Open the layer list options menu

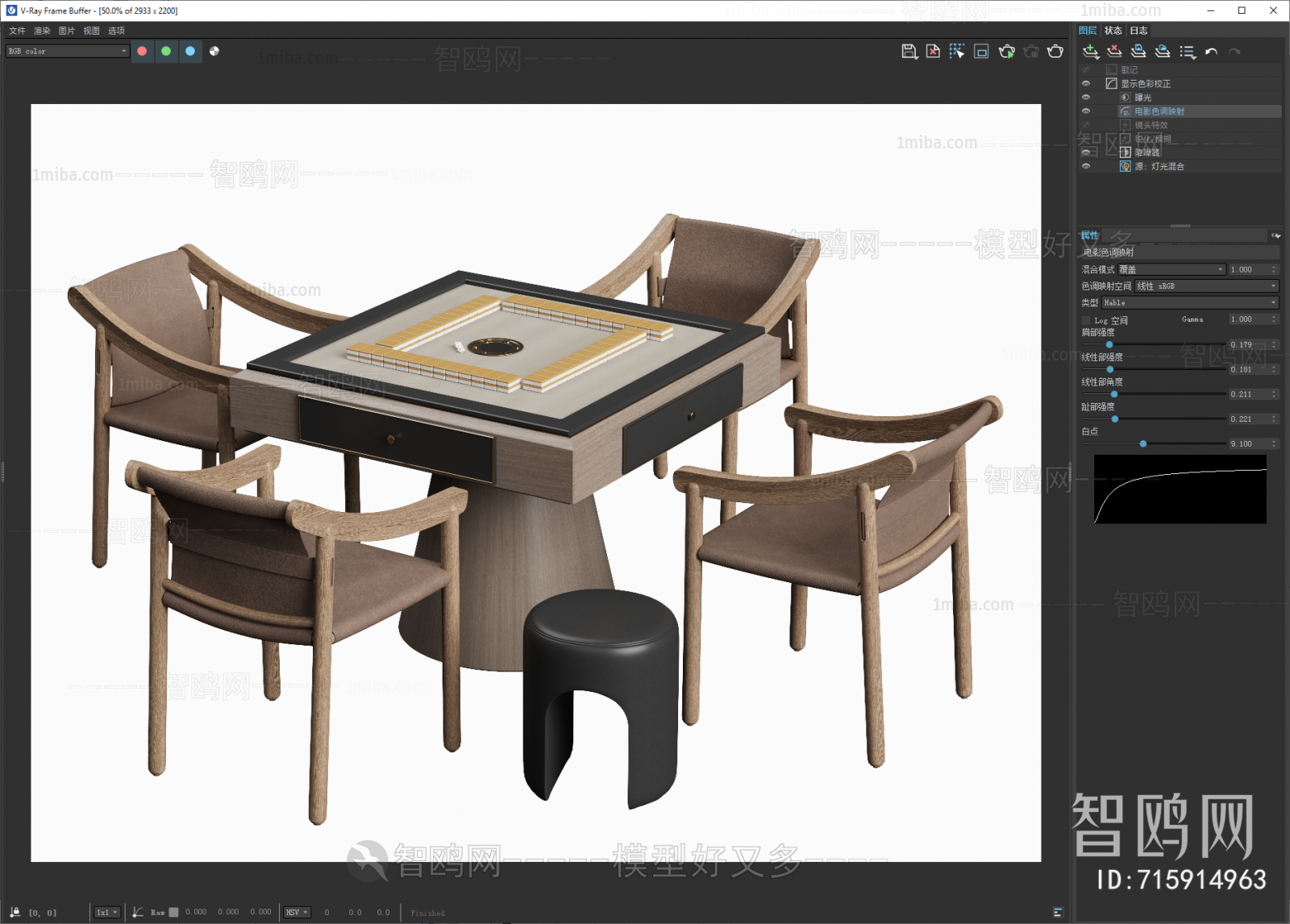(x=1187, y=52)
